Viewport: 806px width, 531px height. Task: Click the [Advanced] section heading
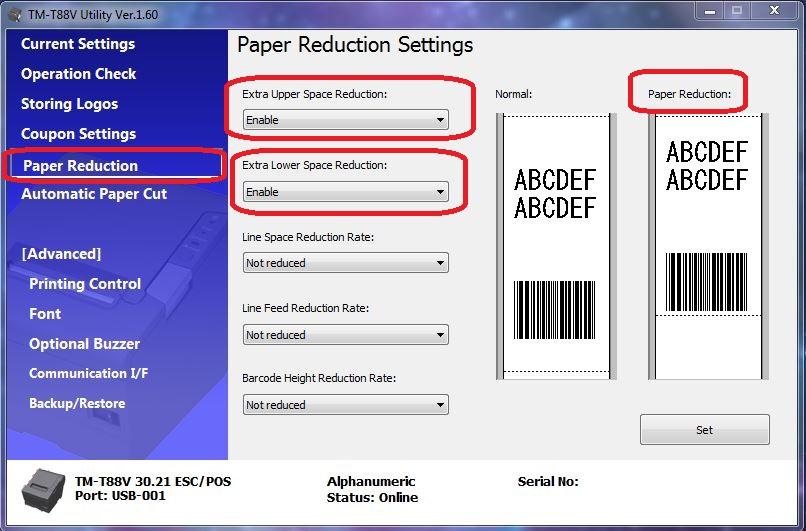[61, 254]
